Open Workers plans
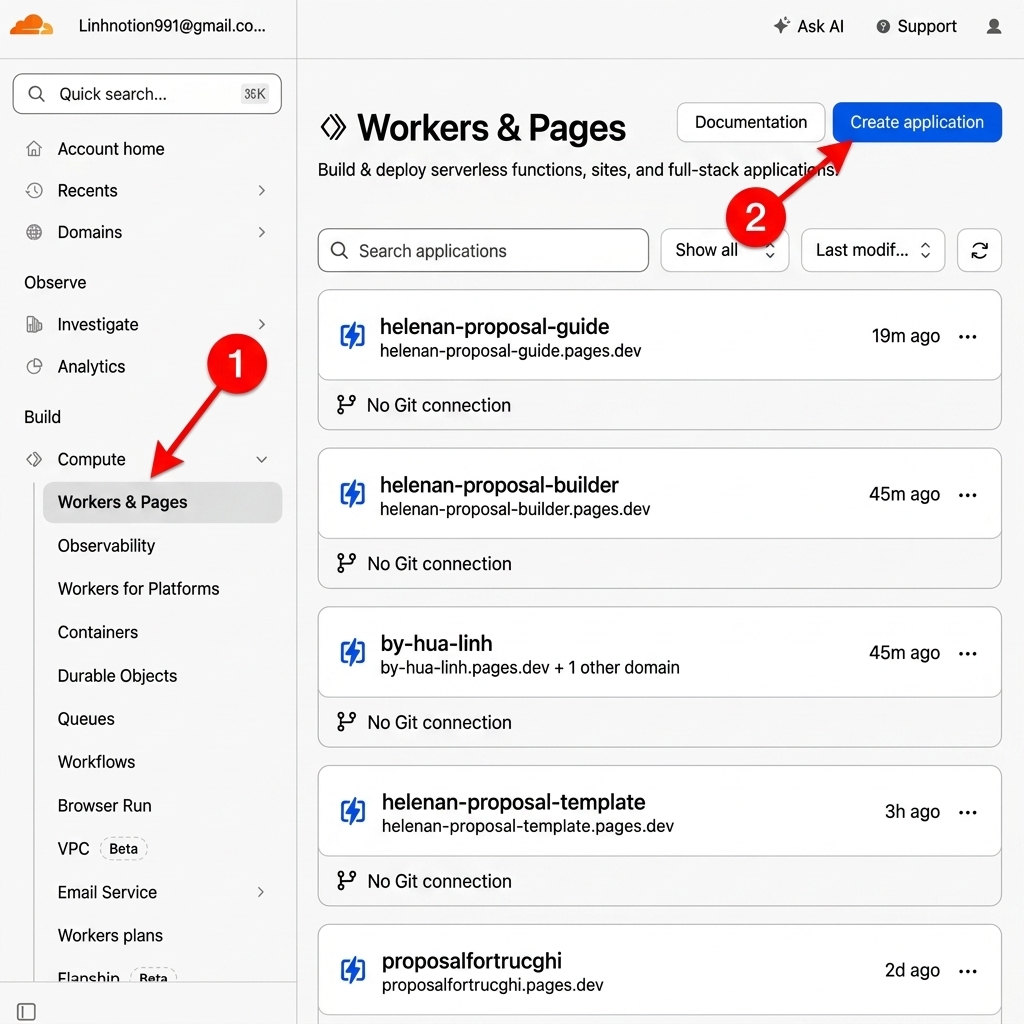The height and width of the screenshot is (1024, 1024). [x=110, y=935]
